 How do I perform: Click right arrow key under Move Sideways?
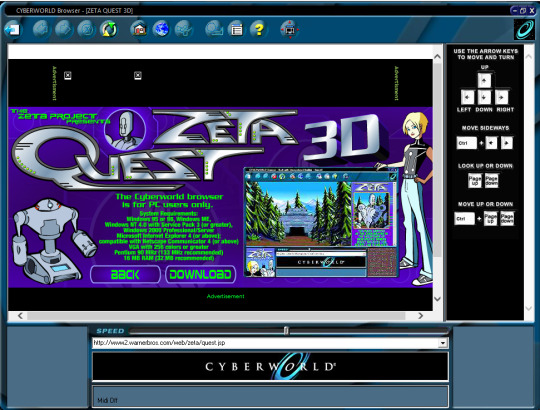pos(507,143)
